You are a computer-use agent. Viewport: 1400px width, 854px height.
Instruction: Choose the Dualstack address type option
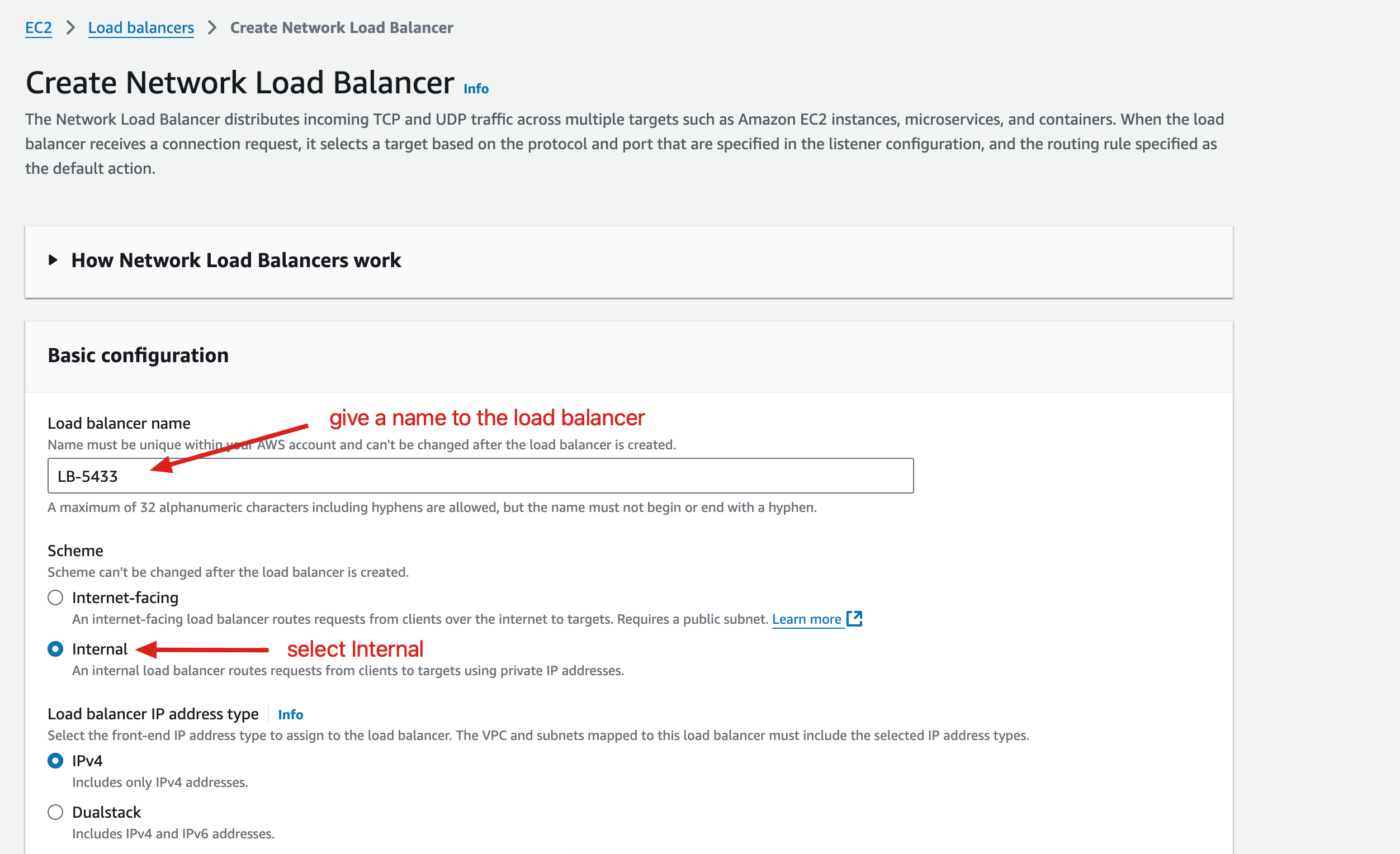coord(55,812)
